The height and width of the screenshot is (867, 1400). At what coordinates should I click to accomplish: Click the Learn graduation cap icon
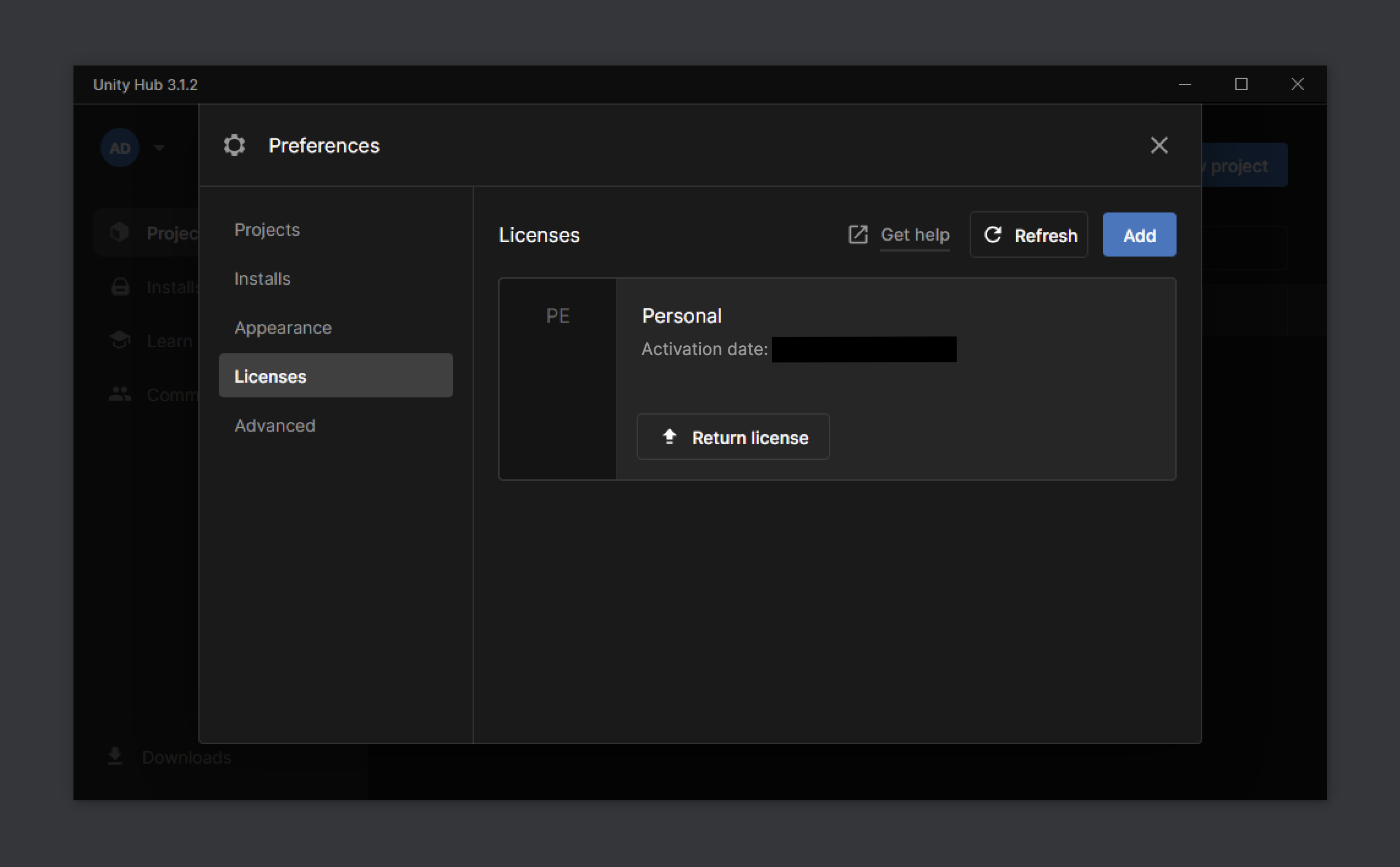(120, 340)
